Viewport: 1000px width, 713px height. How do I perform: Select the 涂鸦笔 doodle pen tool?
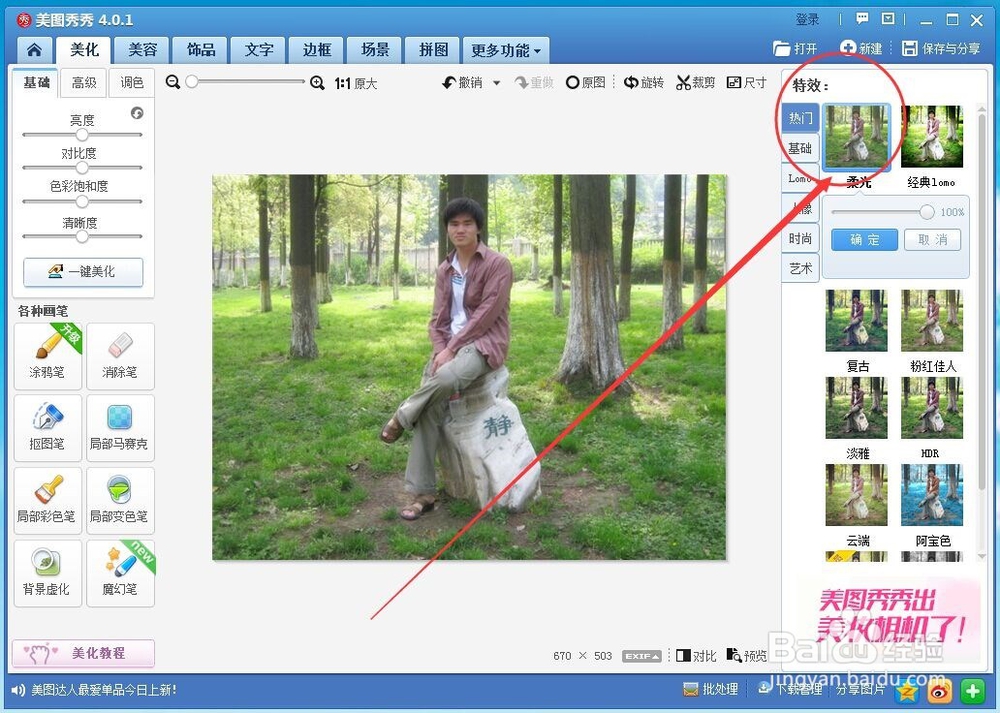coord(48,356)
